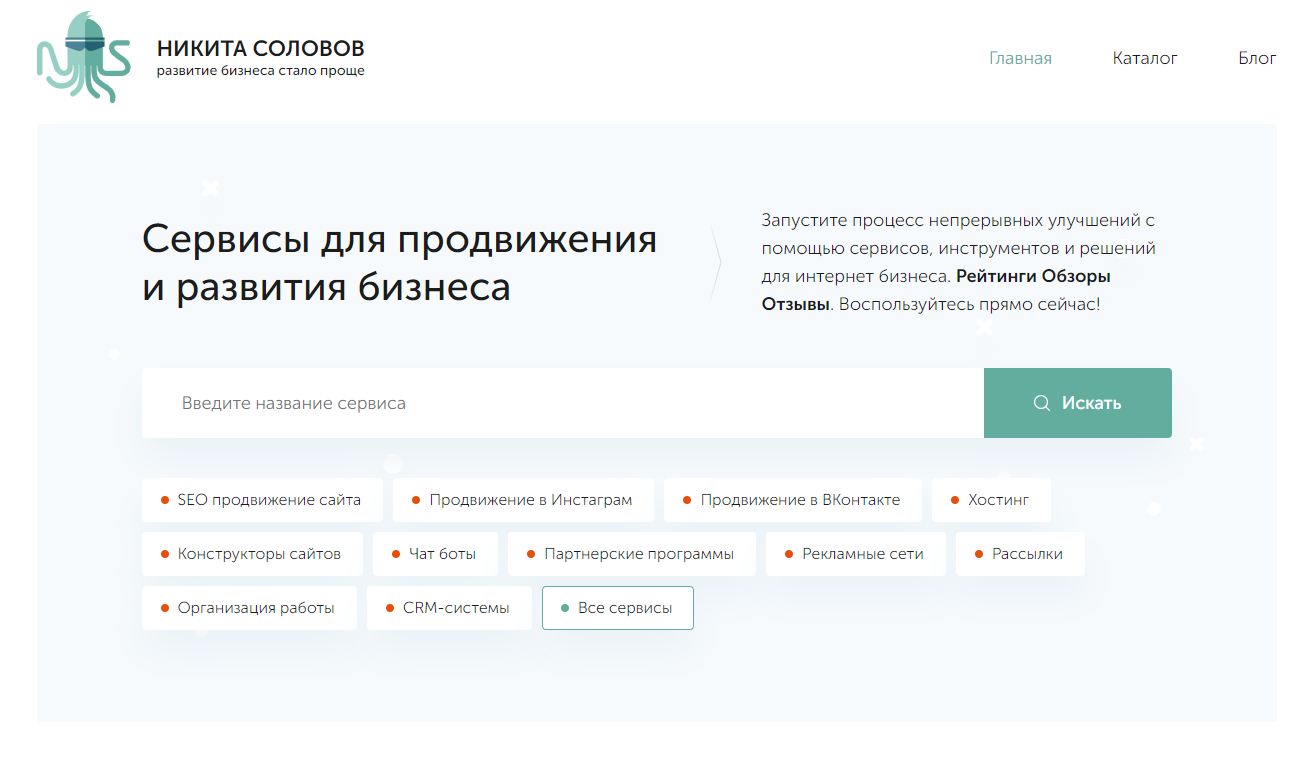Screen dimensions: 1310x761
Task: Select the Продвижение в Инстаграм filter
Action: (523, 499)
